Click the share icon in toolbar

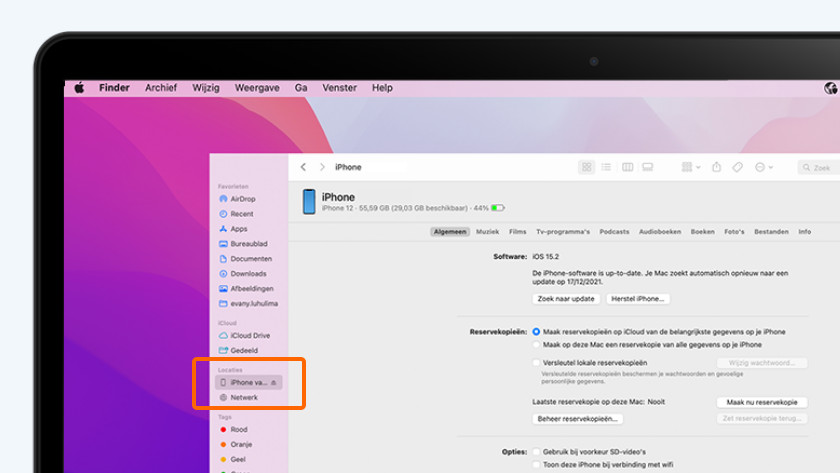coord(716,167)
